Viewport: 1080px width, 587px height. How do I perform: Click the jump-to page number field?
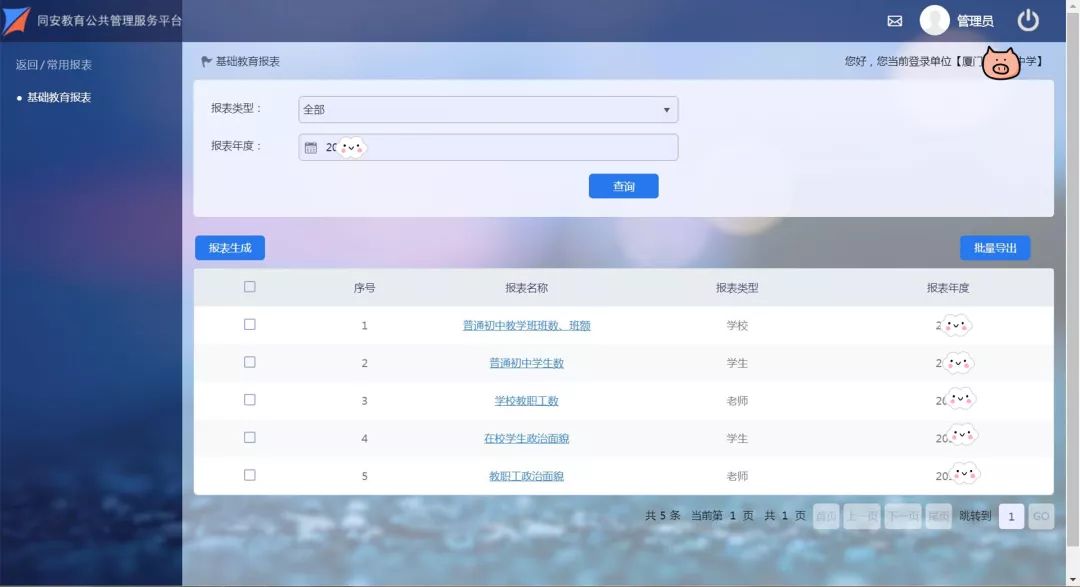1010,516
